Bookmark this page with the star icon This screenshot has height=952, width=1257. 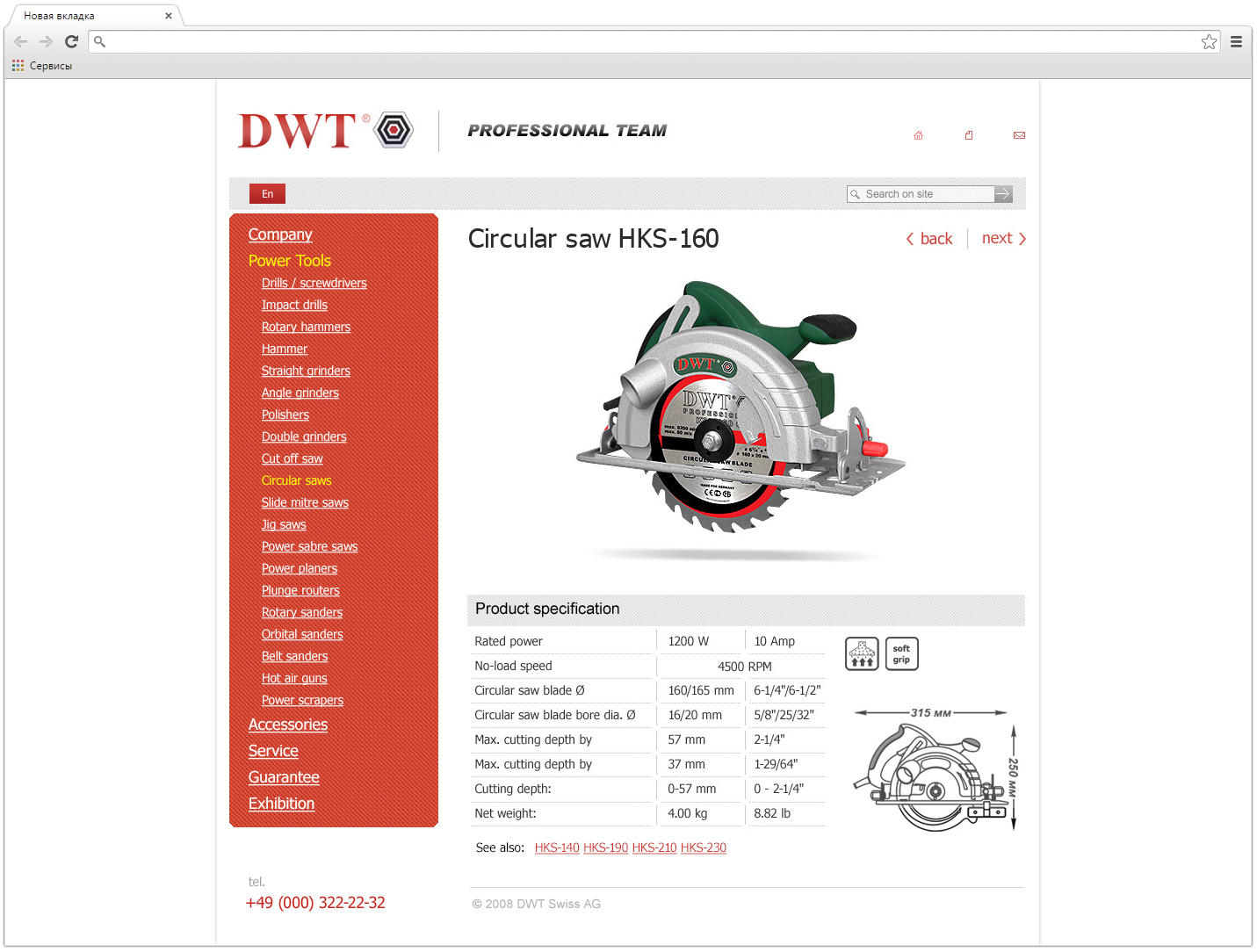point(1210,41)
